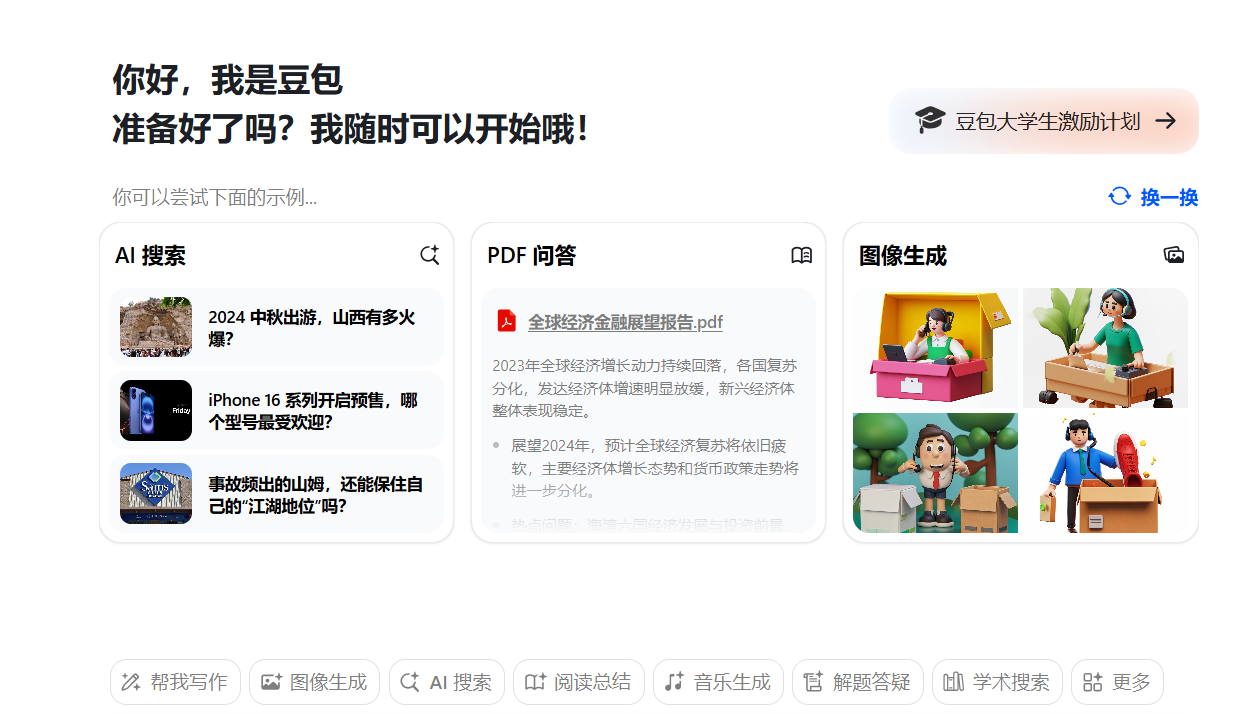Screen dimensions: 1257x714
Task: Click the Buddha statue thumbnail
Action: point(156,327)
